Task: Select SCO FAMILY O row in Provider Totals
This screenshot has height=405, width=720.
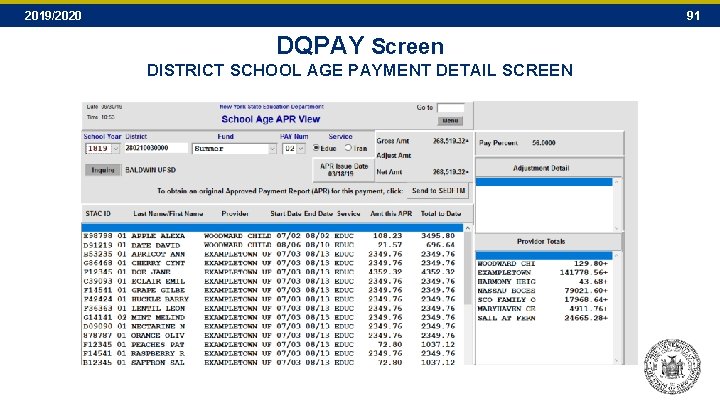Action: (543, 299)
